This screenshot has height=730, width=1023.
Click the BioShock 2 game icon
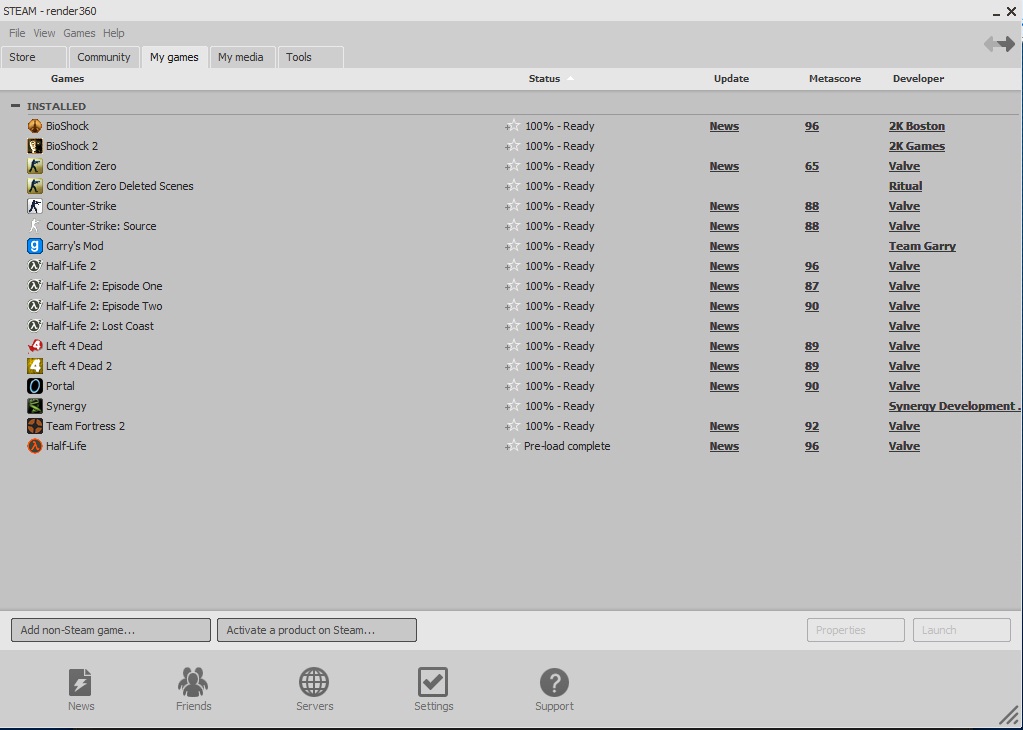tap(35, 146)
